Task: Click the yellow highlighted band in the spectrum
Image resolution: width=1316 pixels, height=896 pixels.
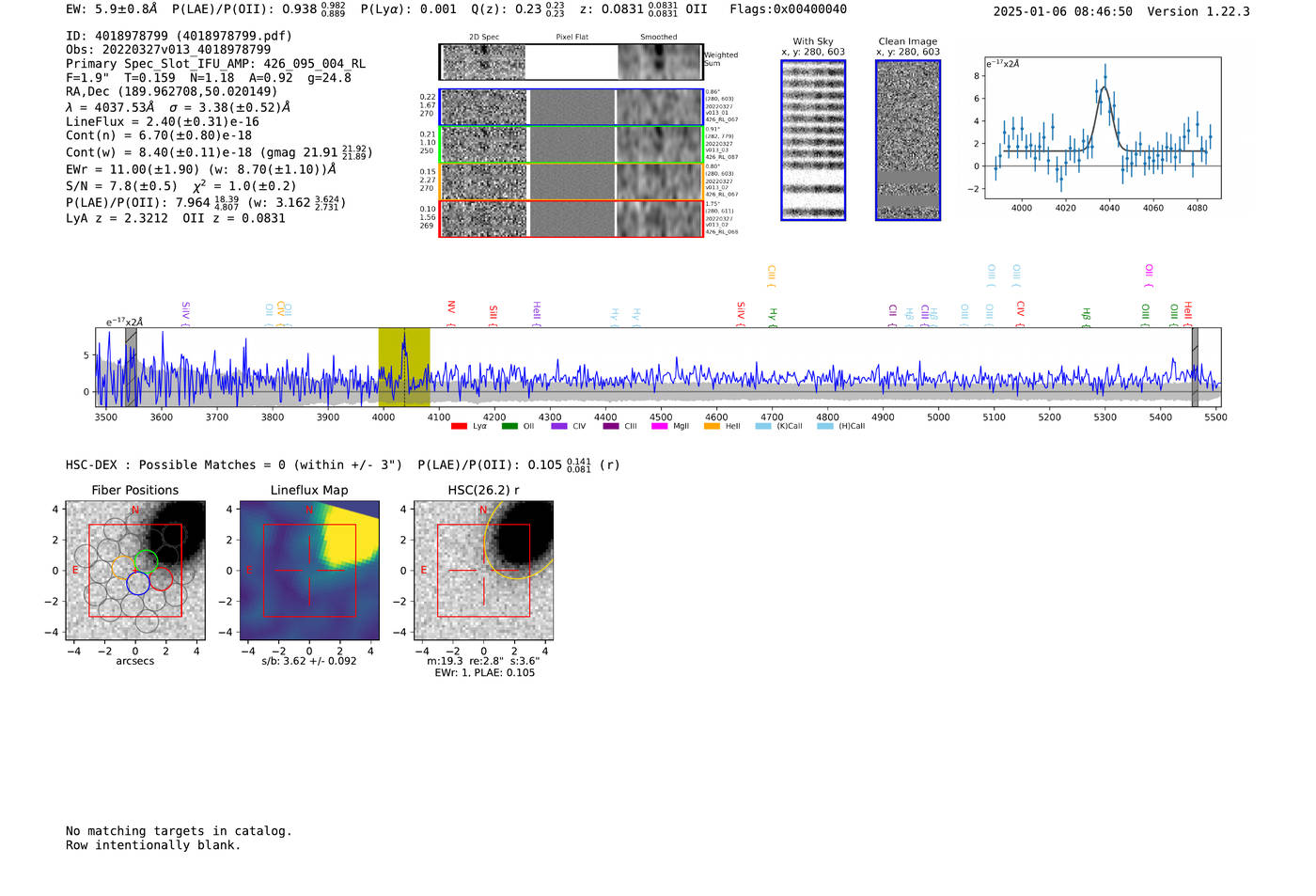Action: pyautogui.click(x=404, y=368)
